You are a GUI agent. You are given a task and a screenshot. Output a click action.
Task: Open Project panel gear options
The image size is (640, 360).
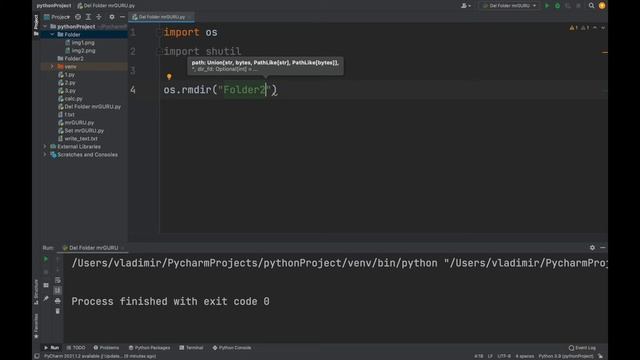coord(112,17)
